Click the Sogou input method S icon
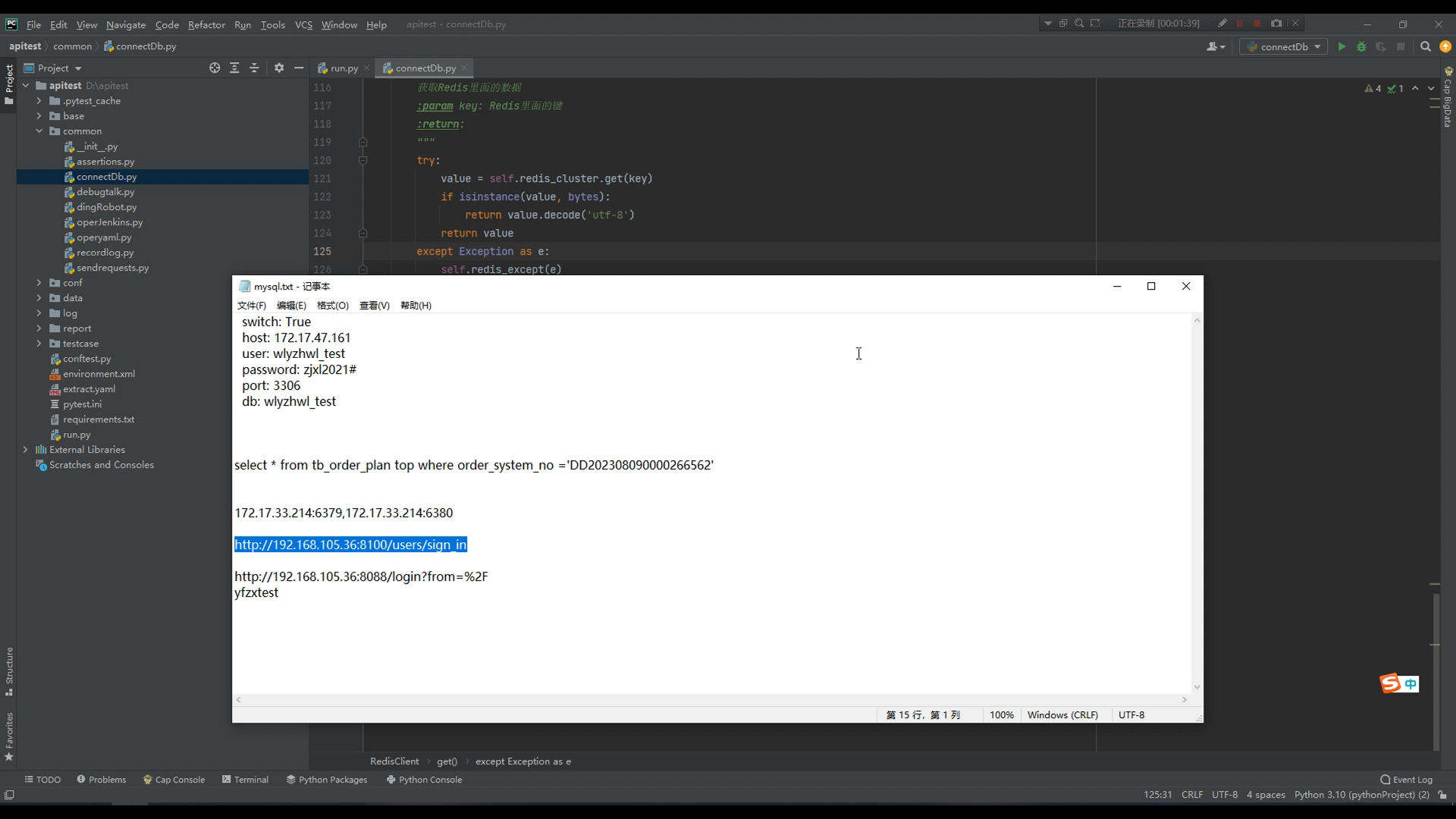Screen dimensions: 1456x819 point(1390,683)
